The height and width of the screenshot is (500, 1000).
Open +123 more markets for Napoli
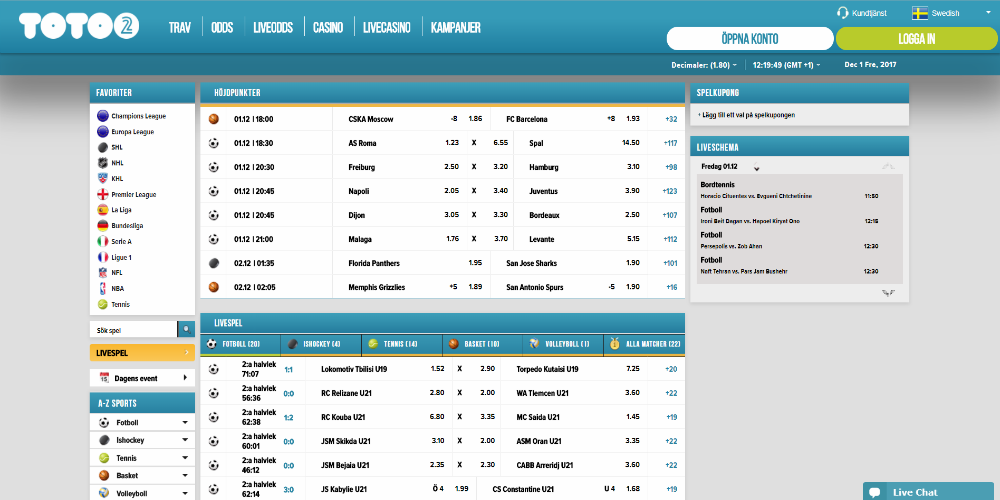click(x=670, y=191)
